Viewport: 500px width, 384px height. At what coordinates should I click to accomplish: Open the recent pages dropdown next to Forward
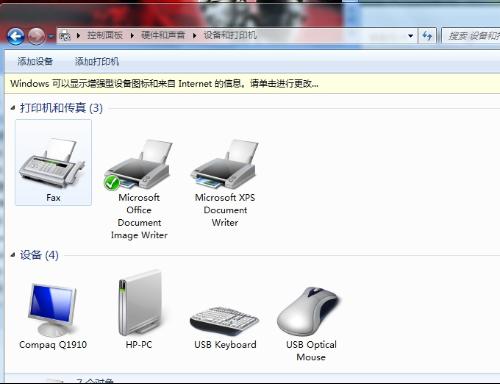(x=50, y=36)
